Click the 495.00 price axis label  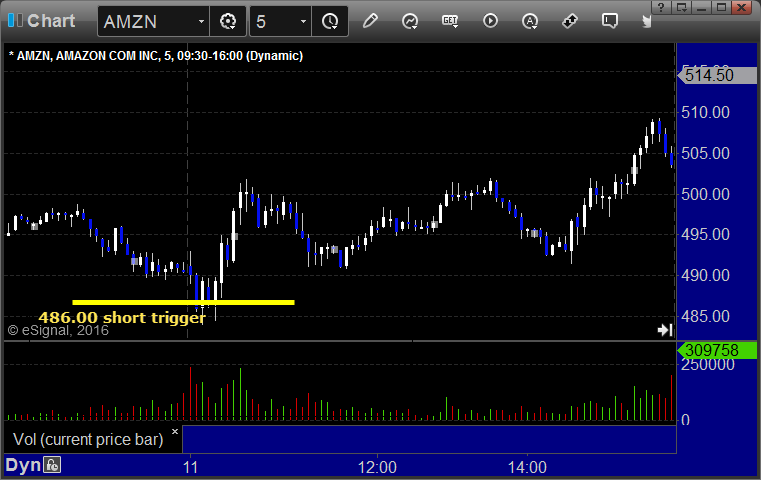click(705, 234)
